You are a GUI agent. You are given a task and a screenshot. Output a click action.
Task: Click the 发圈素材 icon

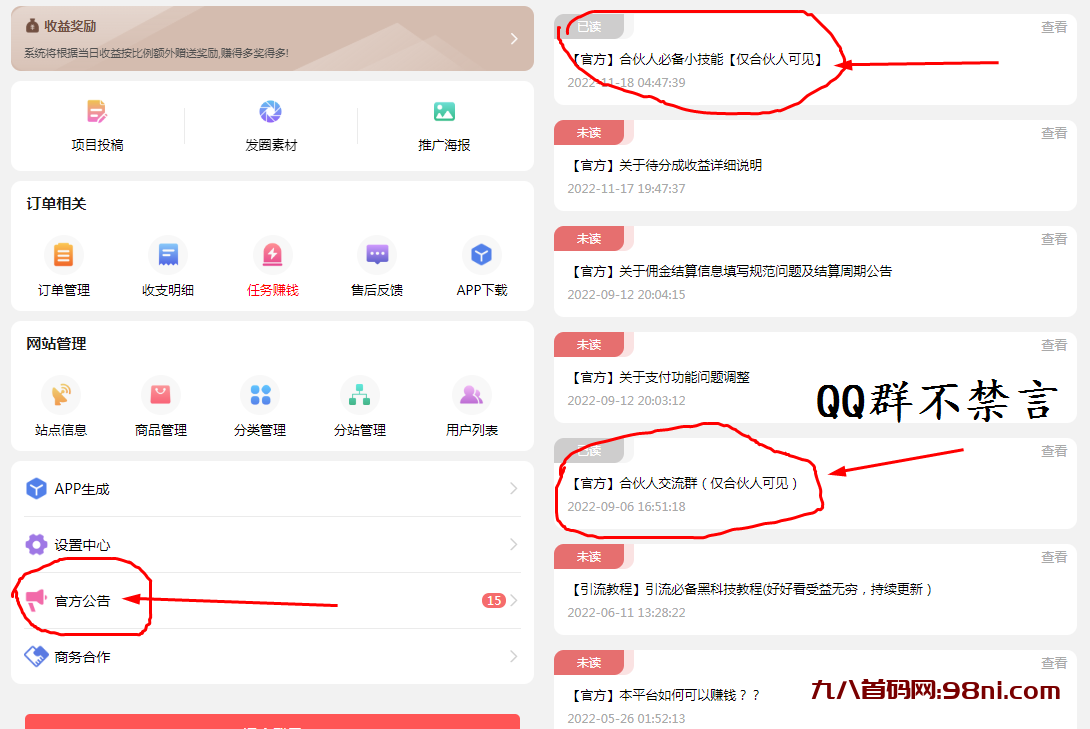click(x=270, y=112)
